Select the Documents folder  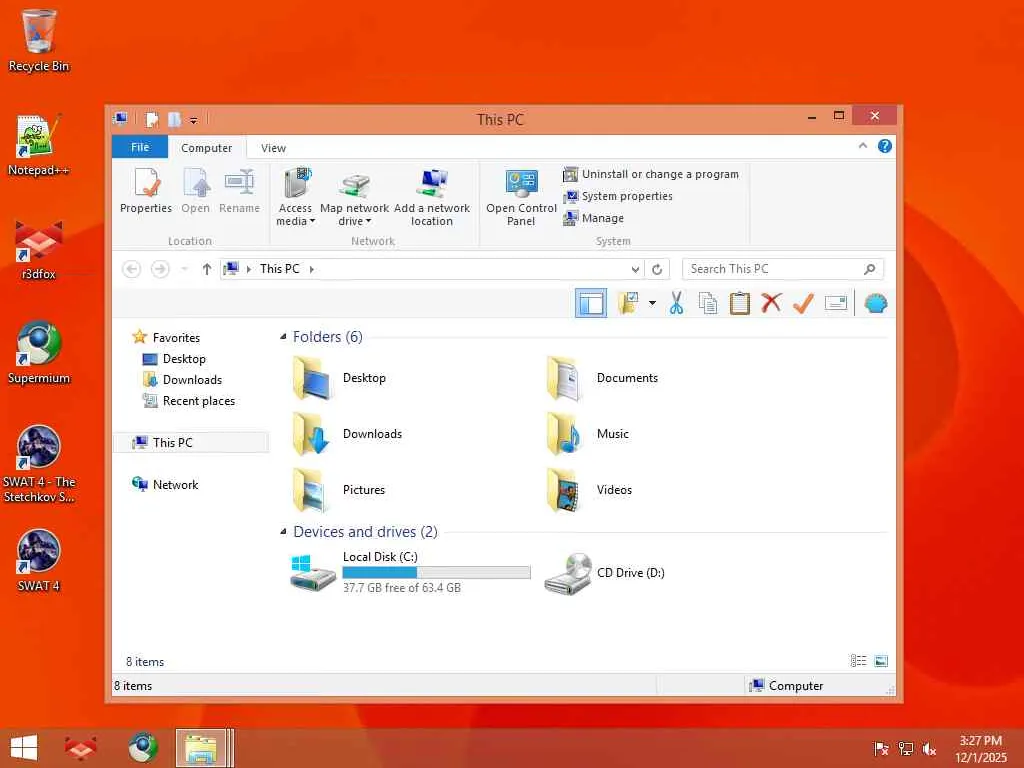(x=602, y=378)
